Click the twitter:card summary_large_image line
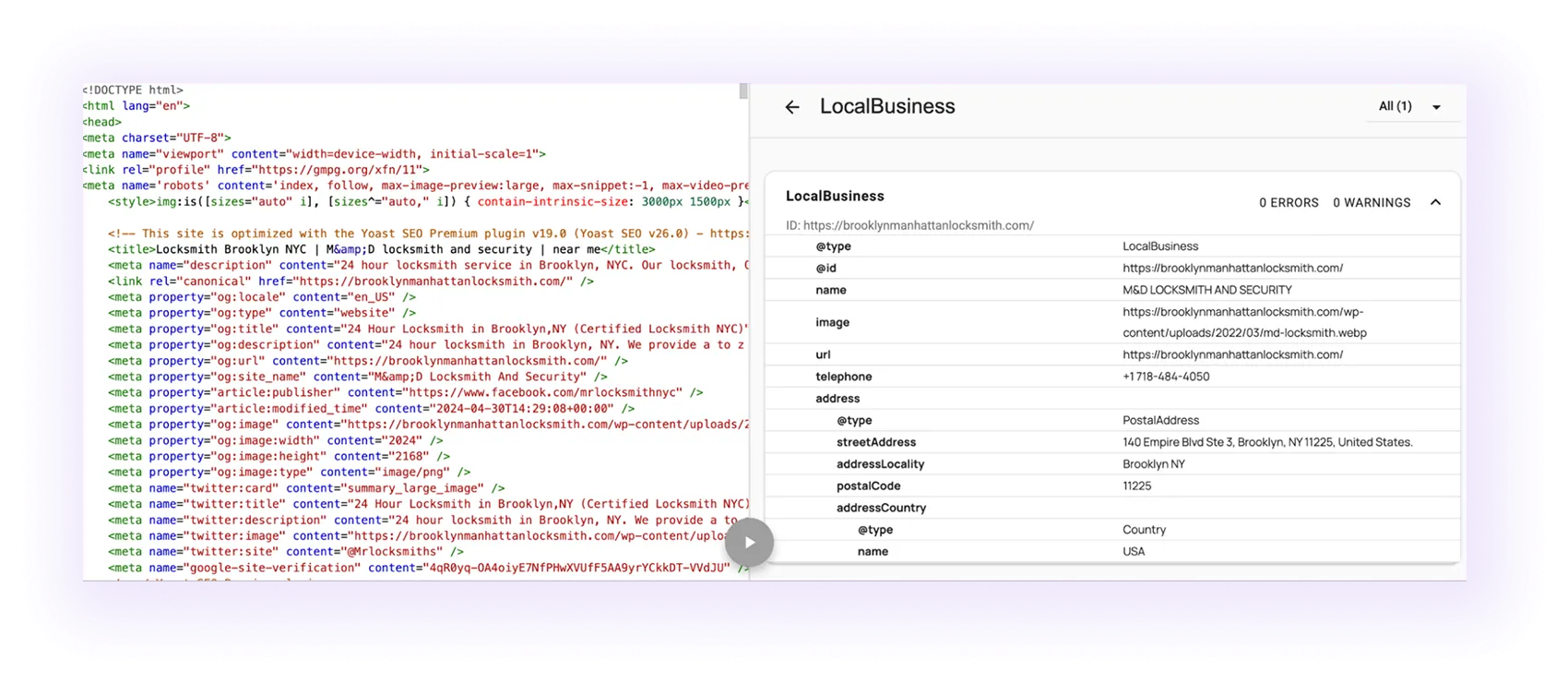 306,488
